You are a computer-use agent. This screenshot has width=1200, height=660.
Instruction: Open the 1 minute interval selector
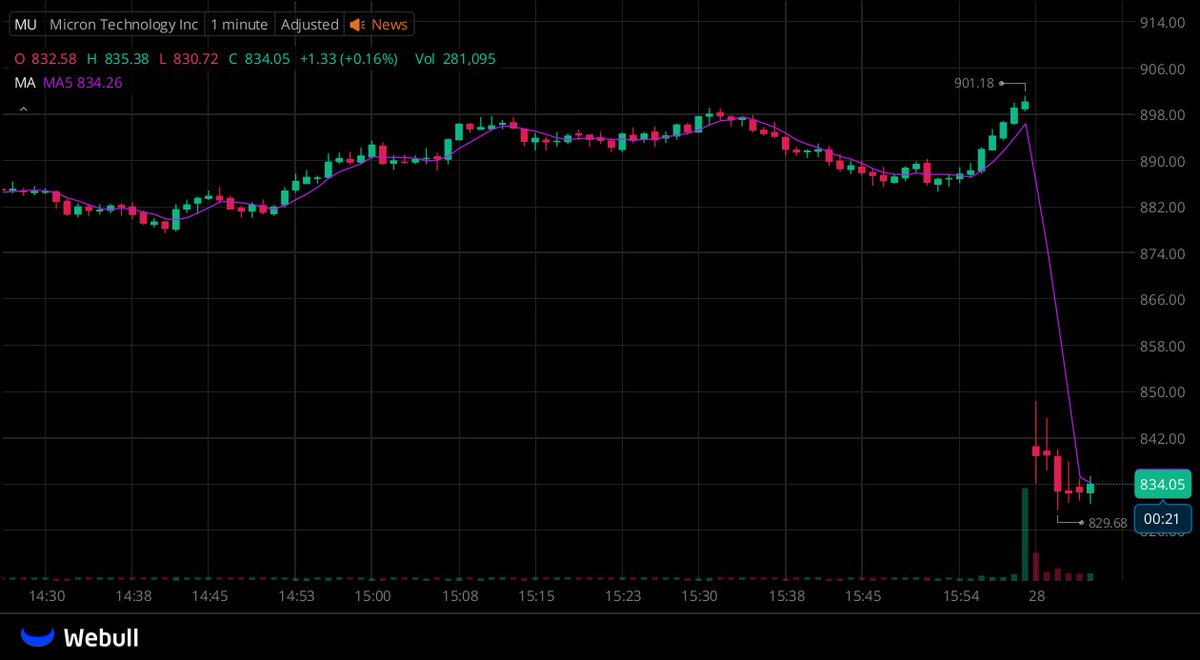click(x=239, y=24)
